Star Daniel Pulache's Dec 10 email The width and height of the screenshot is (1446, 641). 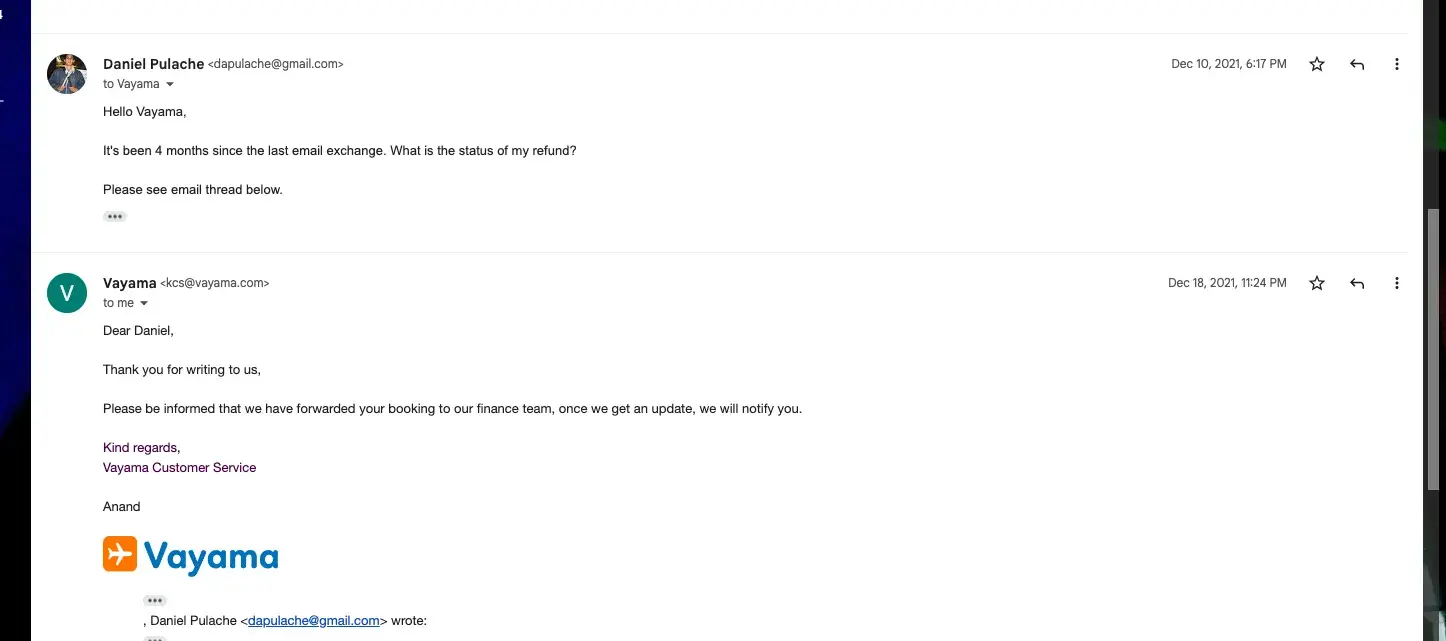pyautogui.click(x=1317, y=64)
